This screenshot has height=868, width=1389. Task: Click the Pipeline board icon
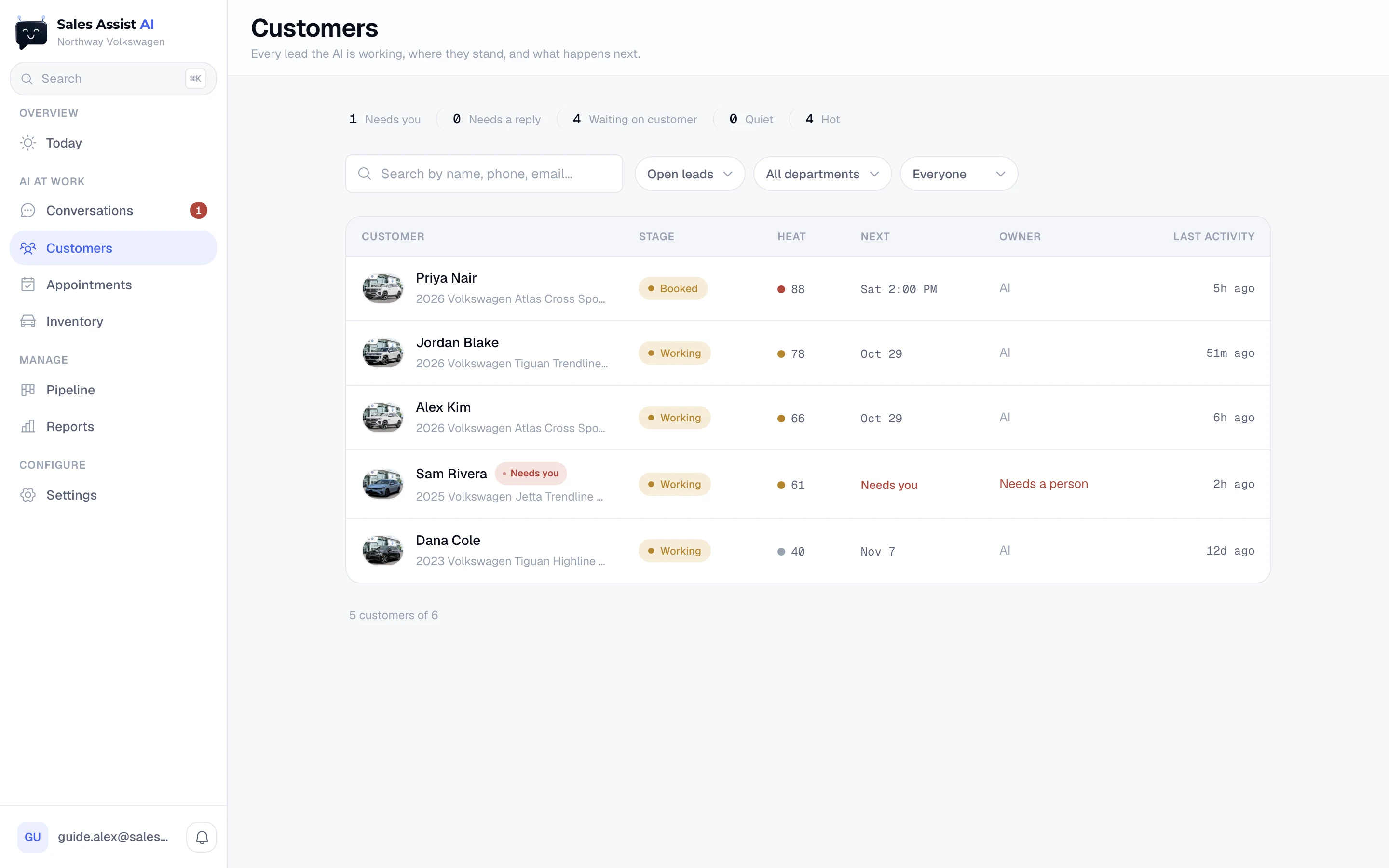[x=27, y=390]
